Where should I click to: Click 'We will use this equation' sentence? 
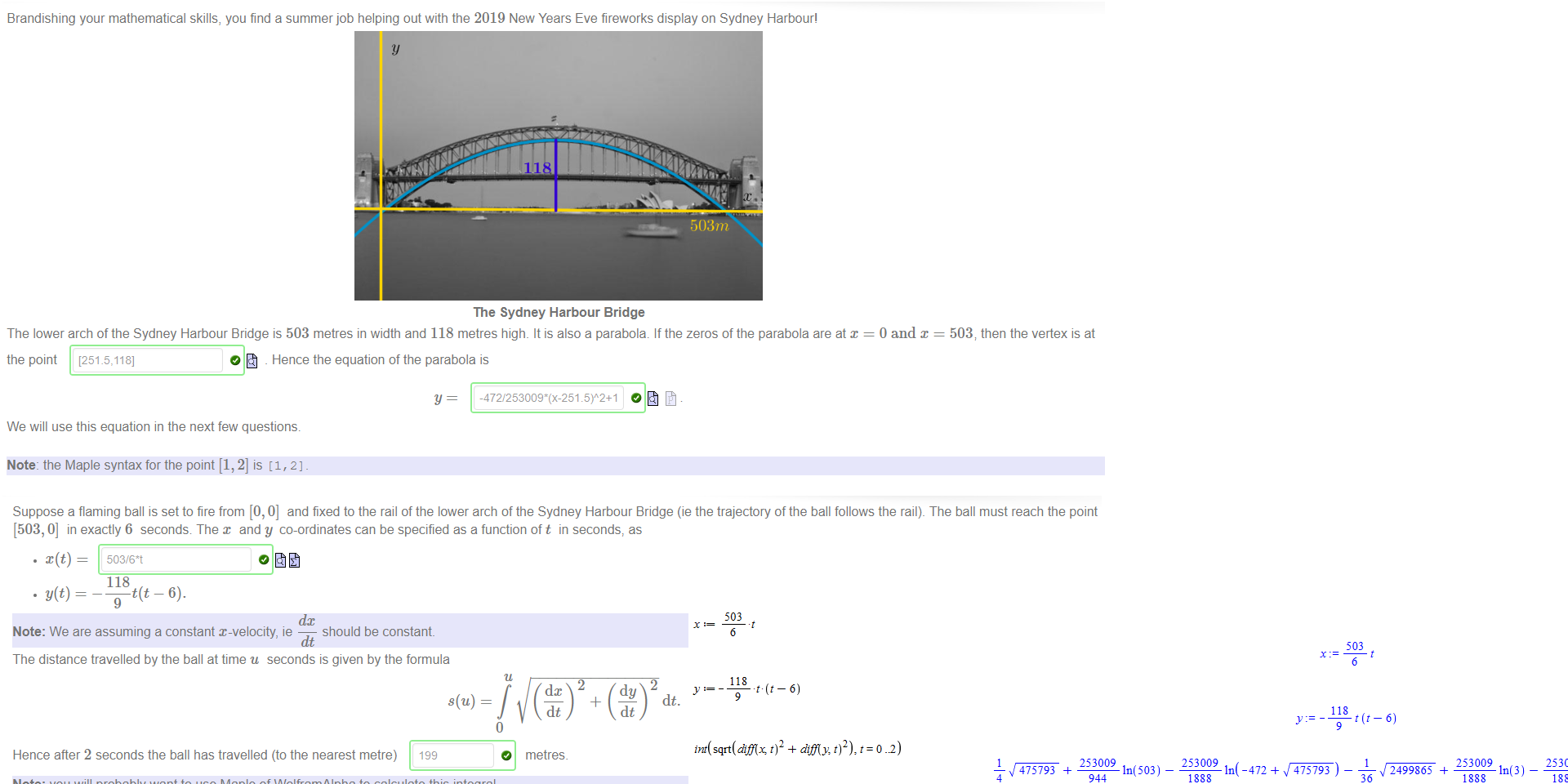point(154,426)
